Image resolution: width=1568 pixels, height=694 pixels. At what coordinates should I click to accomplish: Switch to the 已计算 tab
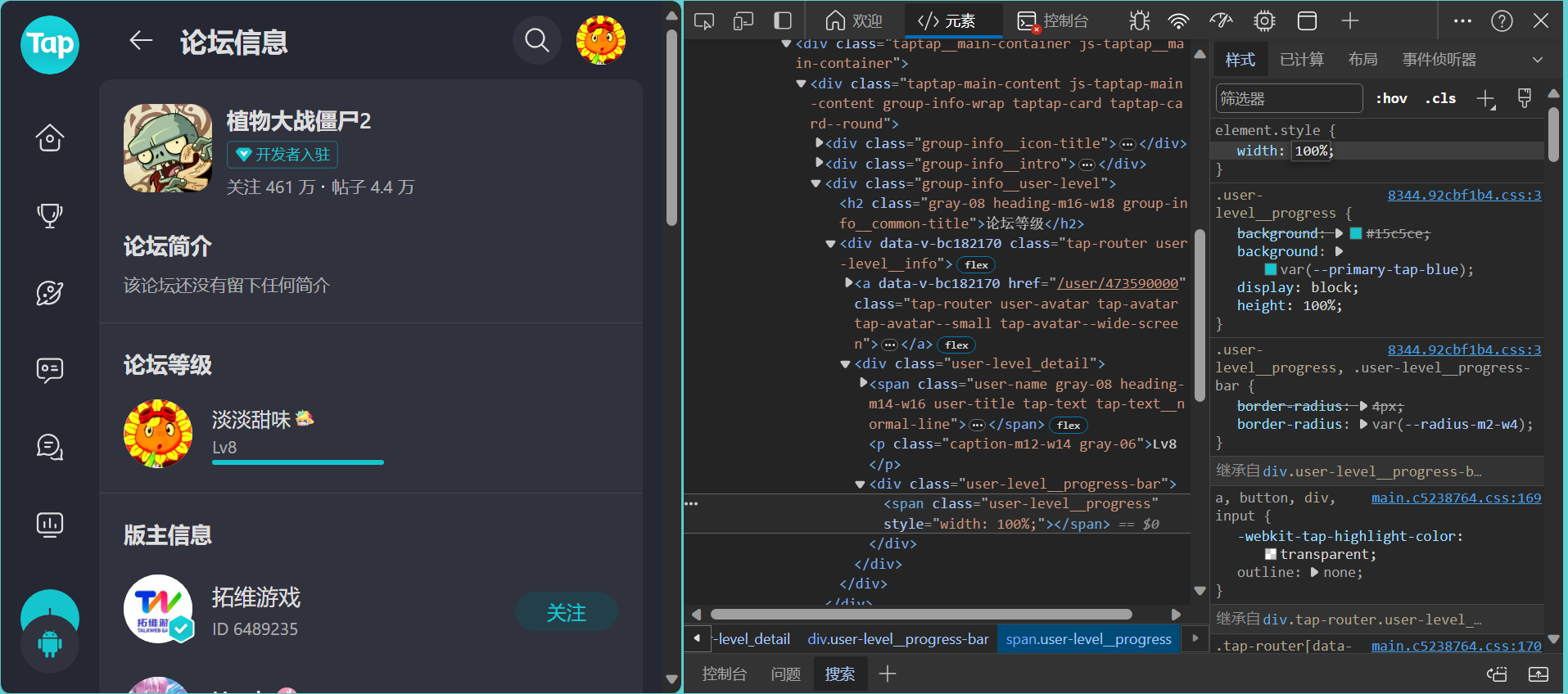click(x=1302, y=60)
